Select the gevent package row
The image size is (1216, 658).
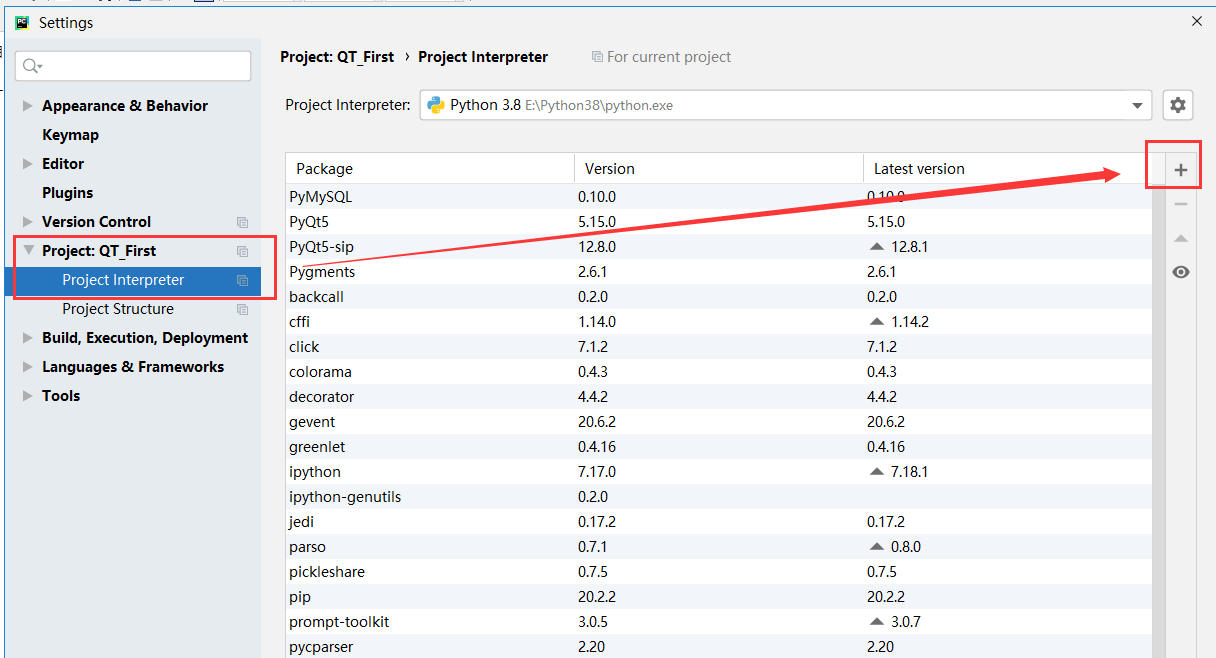point(718,422)
